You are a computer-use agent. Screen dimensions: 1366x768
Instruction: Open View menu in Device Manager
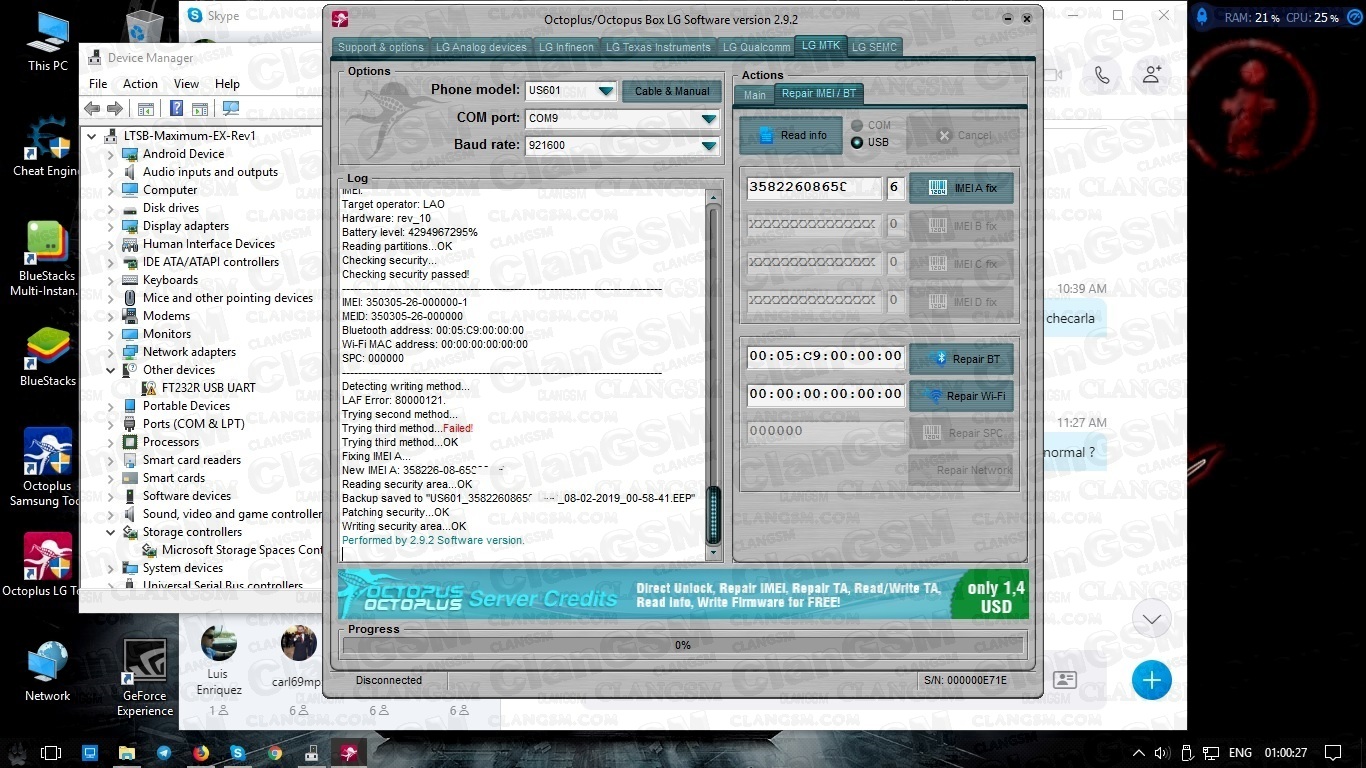186,84
